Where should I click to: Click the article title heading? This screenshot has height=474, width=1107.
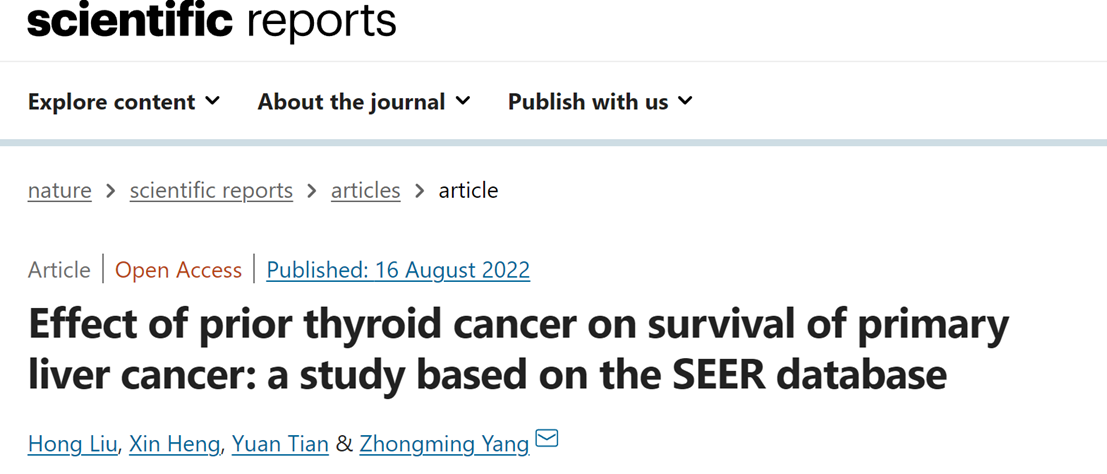pyautogui.click(x=518, y=349)
